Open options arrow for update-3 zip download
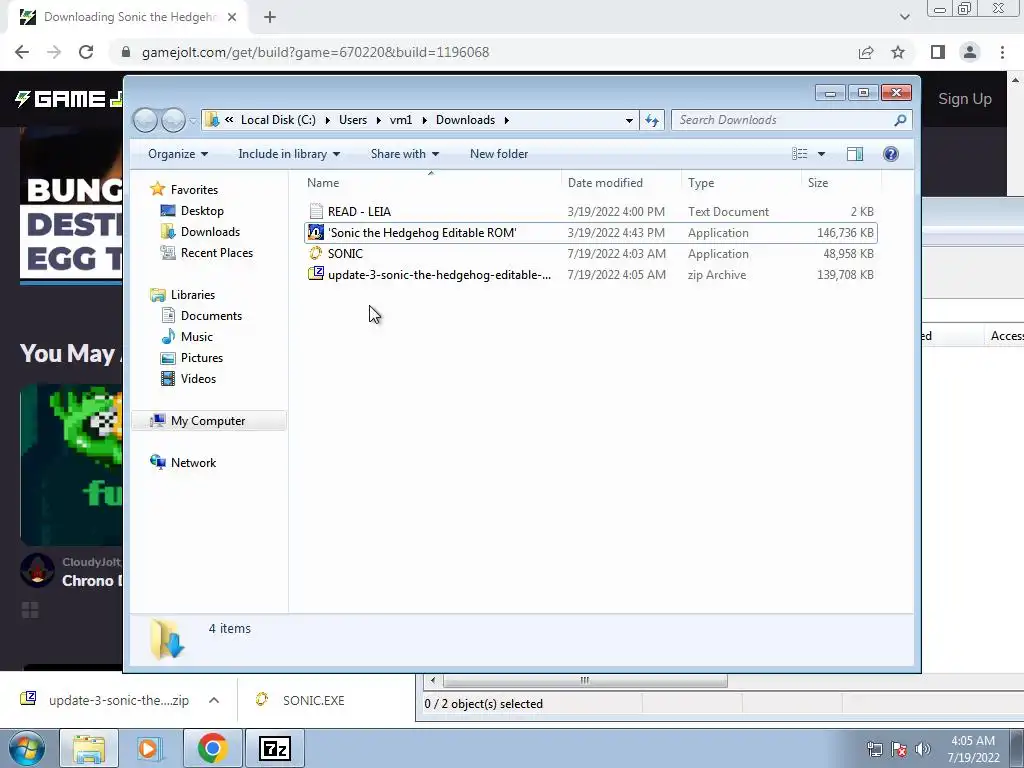The image size is (1024, 768). 214,700
